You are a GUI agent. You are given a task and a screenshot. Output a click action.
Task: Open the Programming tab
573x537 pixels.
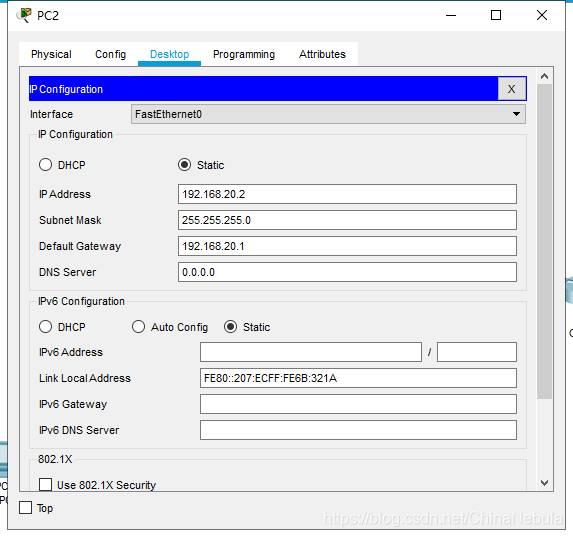tap(244, 54)
